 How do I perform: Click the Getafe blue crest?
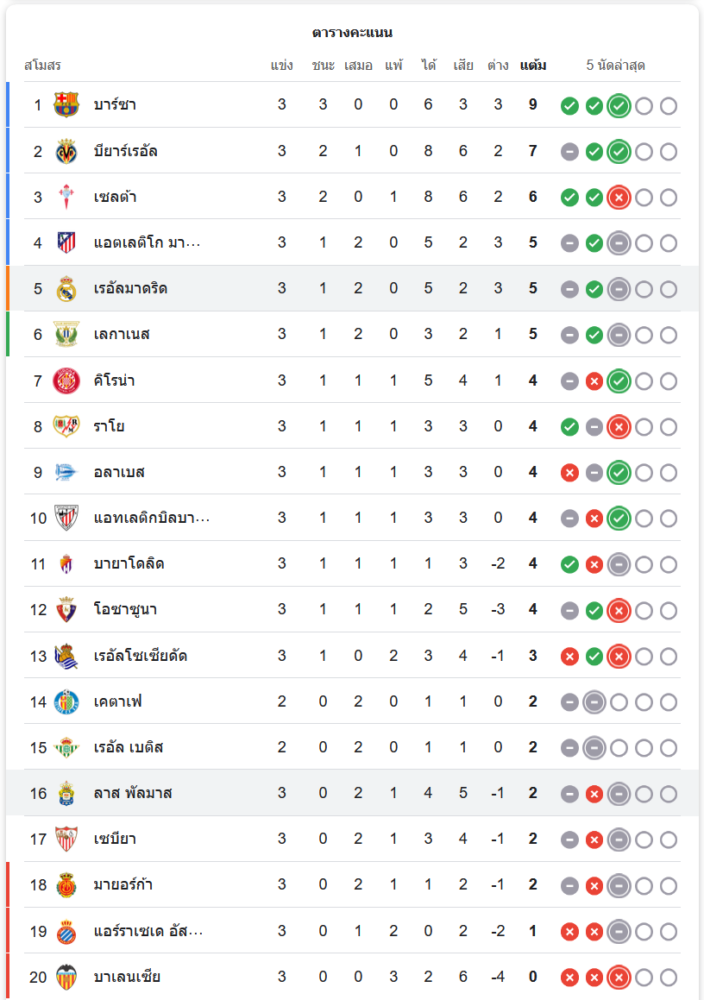pyautogui.click(x=66, y=702)
